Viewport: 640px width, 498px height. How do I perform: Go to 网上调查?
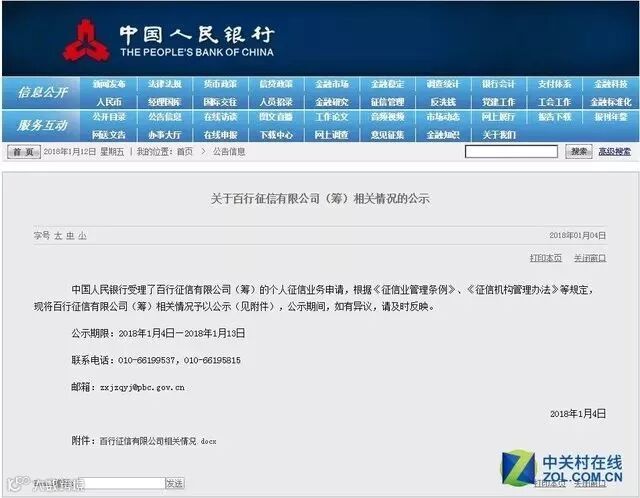[332, 135]
